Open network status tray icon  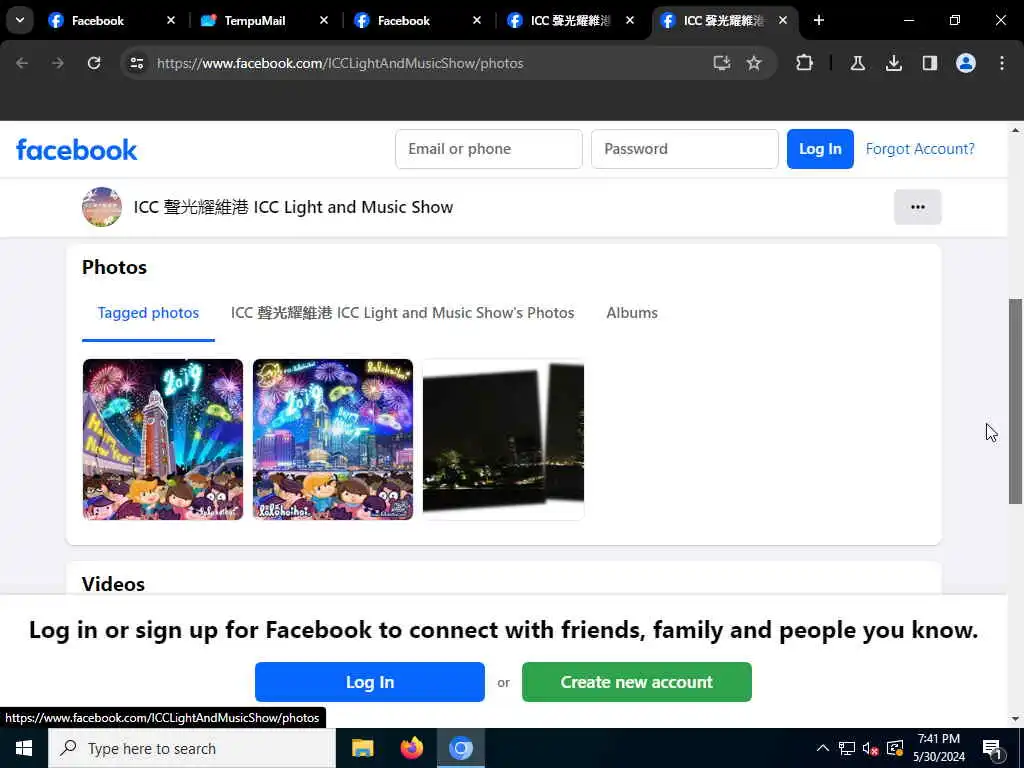click(x=847, y=748)
